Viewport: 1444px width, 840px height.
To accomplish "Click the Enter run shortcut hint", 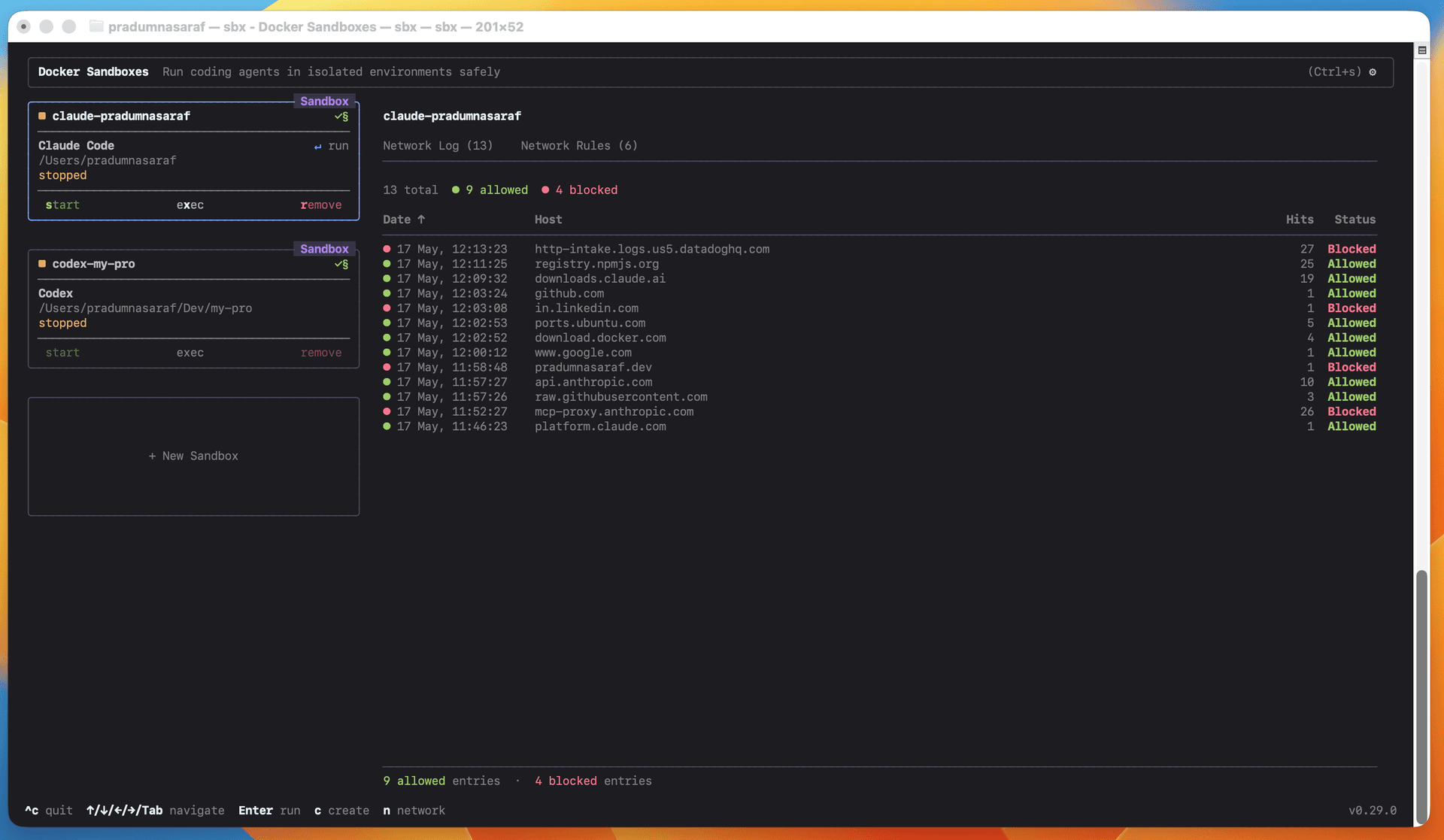I will click(269, 811).
